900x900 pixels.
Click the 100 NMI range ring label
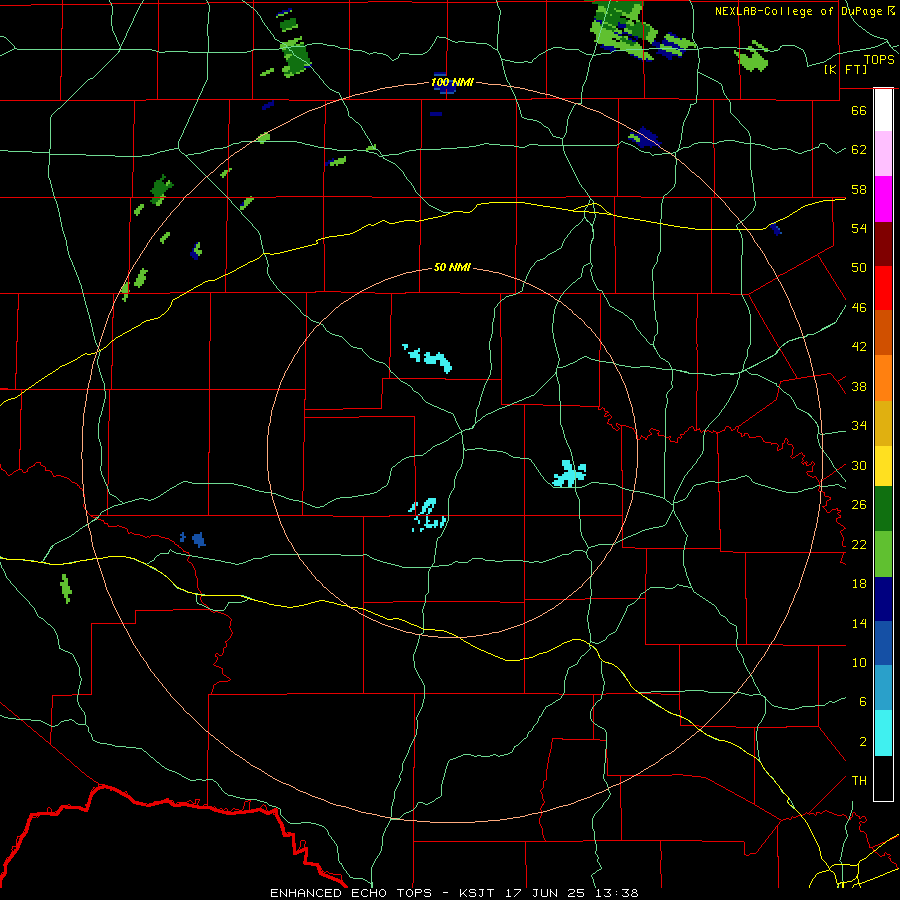point(452,83)
